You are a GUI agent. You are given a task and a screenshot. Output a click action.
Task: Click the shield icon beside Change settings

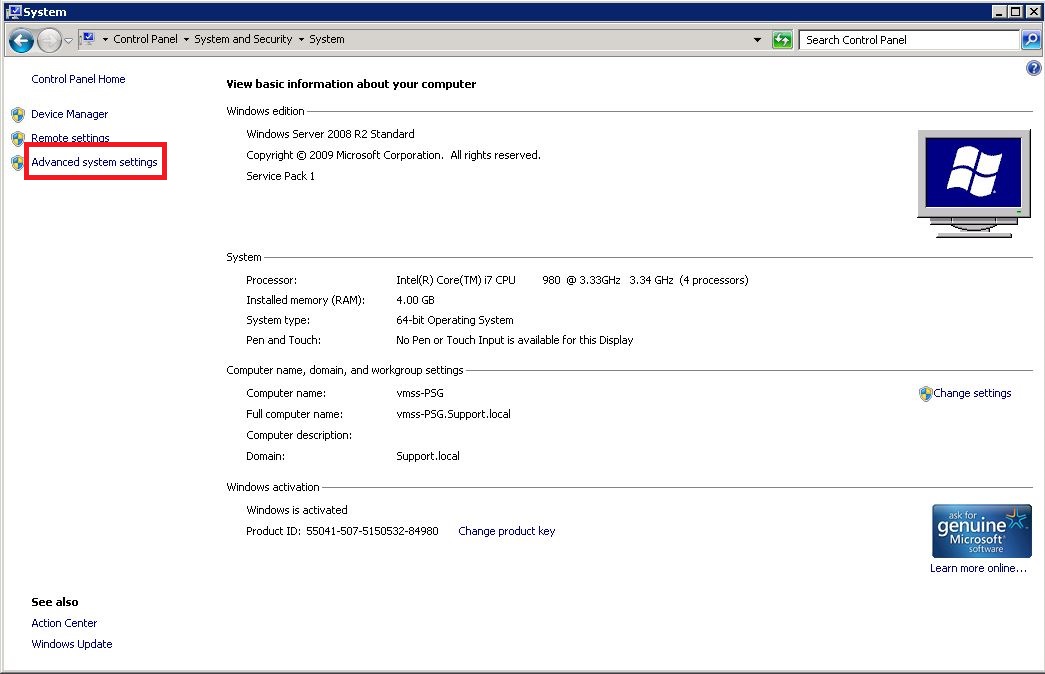[x=925, y=394]
